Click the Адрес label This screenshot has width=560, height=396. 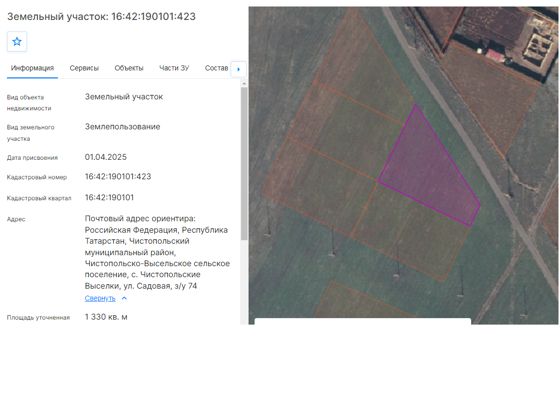point(16,219)
